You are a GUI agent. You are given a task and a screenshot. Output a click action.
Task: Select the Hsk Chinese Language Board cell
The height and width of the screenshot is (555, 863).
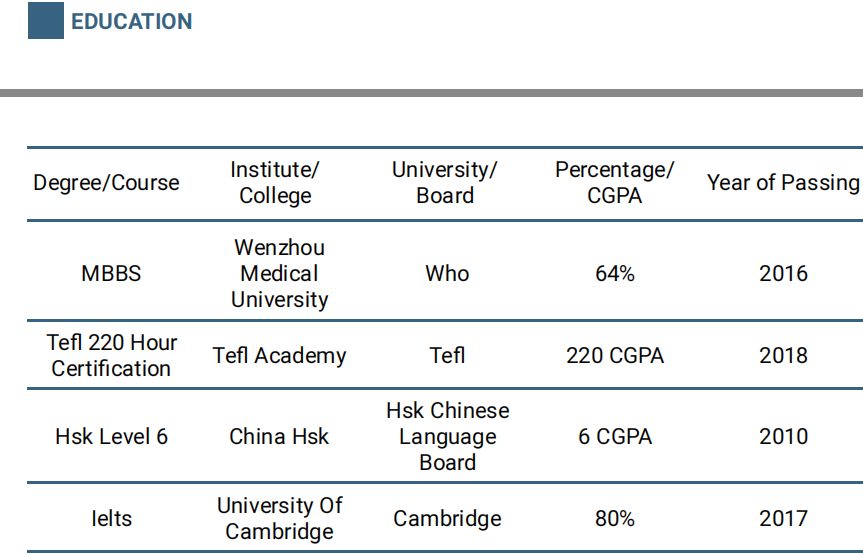pos(447,437)
